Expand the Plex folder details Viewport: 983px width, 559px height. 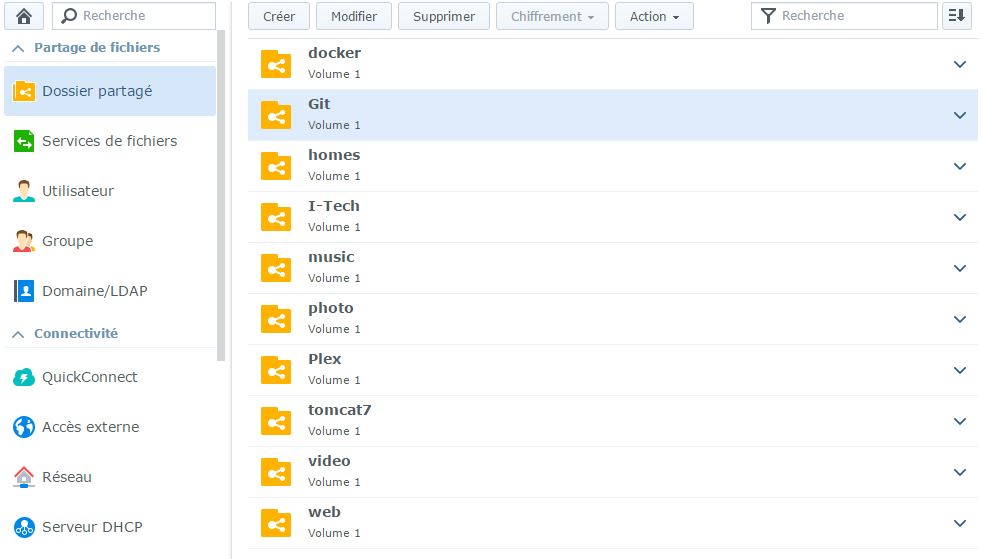[960, 370]
